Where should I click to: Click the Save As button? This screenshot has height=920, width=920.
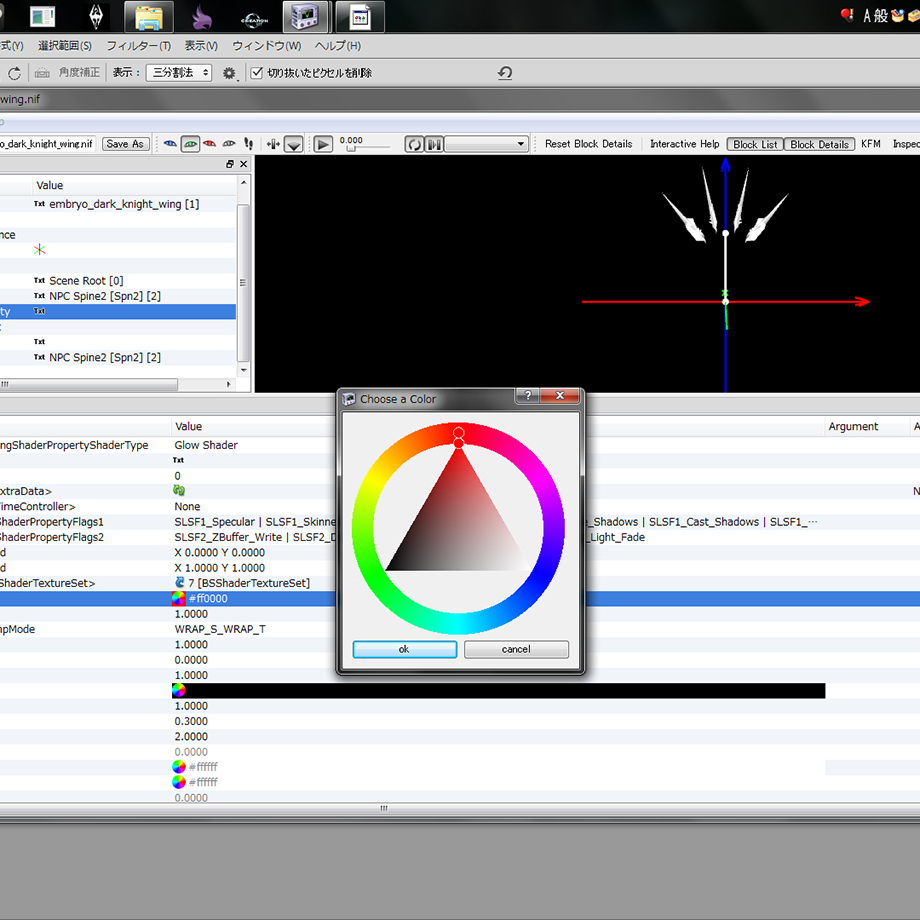point(126,144)
